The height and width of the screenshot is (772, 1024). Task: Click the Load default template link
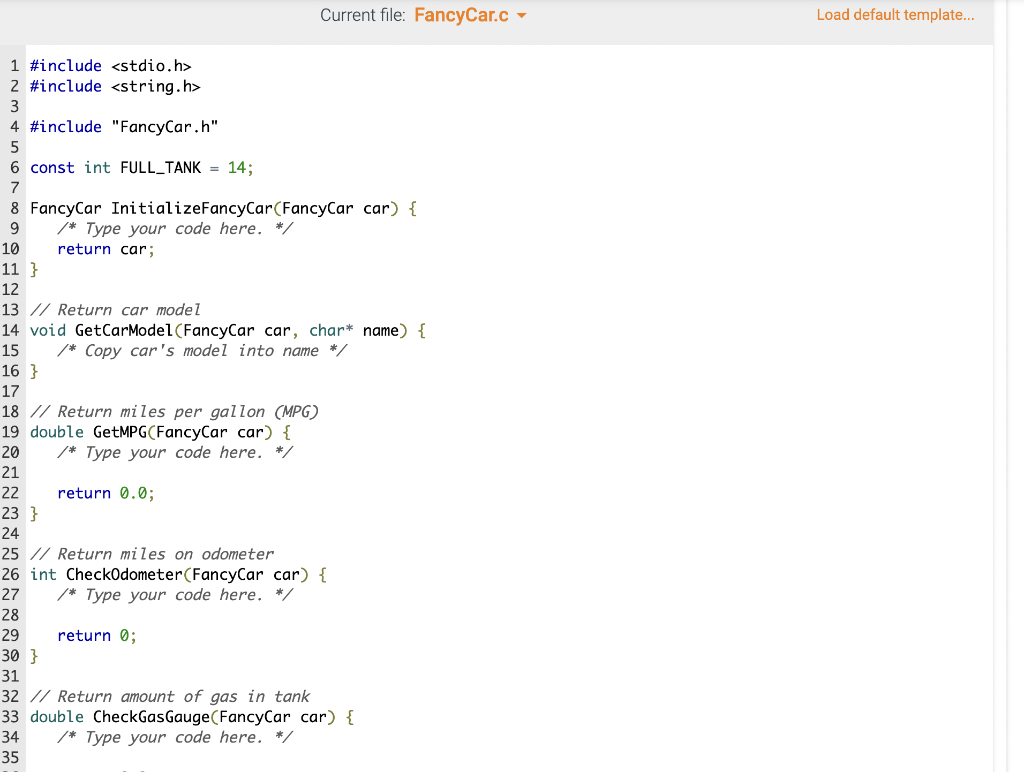coord(894,14)
